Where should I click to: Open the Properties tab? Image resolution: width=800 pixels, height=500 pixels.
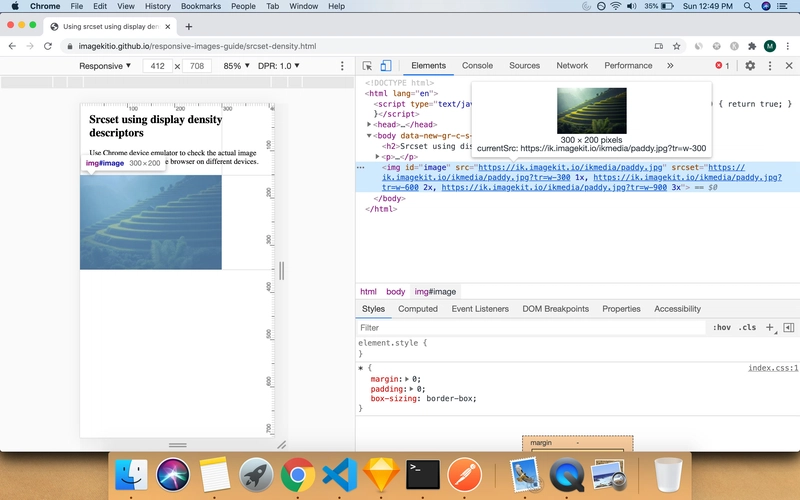[x=621, y=309]
